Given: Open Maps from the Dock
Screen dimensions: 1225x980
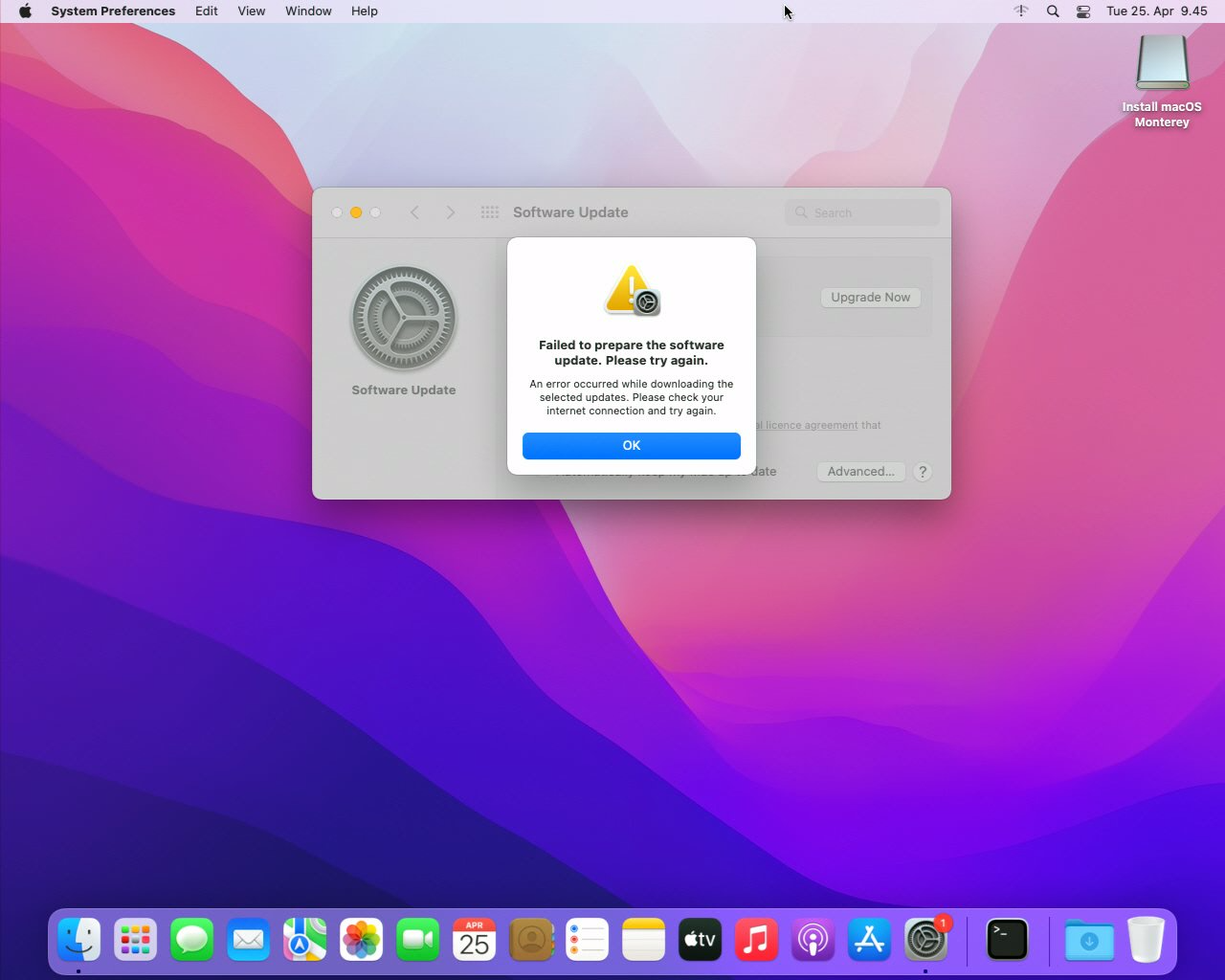Looking at the screenshot, I should coord(304,940).
